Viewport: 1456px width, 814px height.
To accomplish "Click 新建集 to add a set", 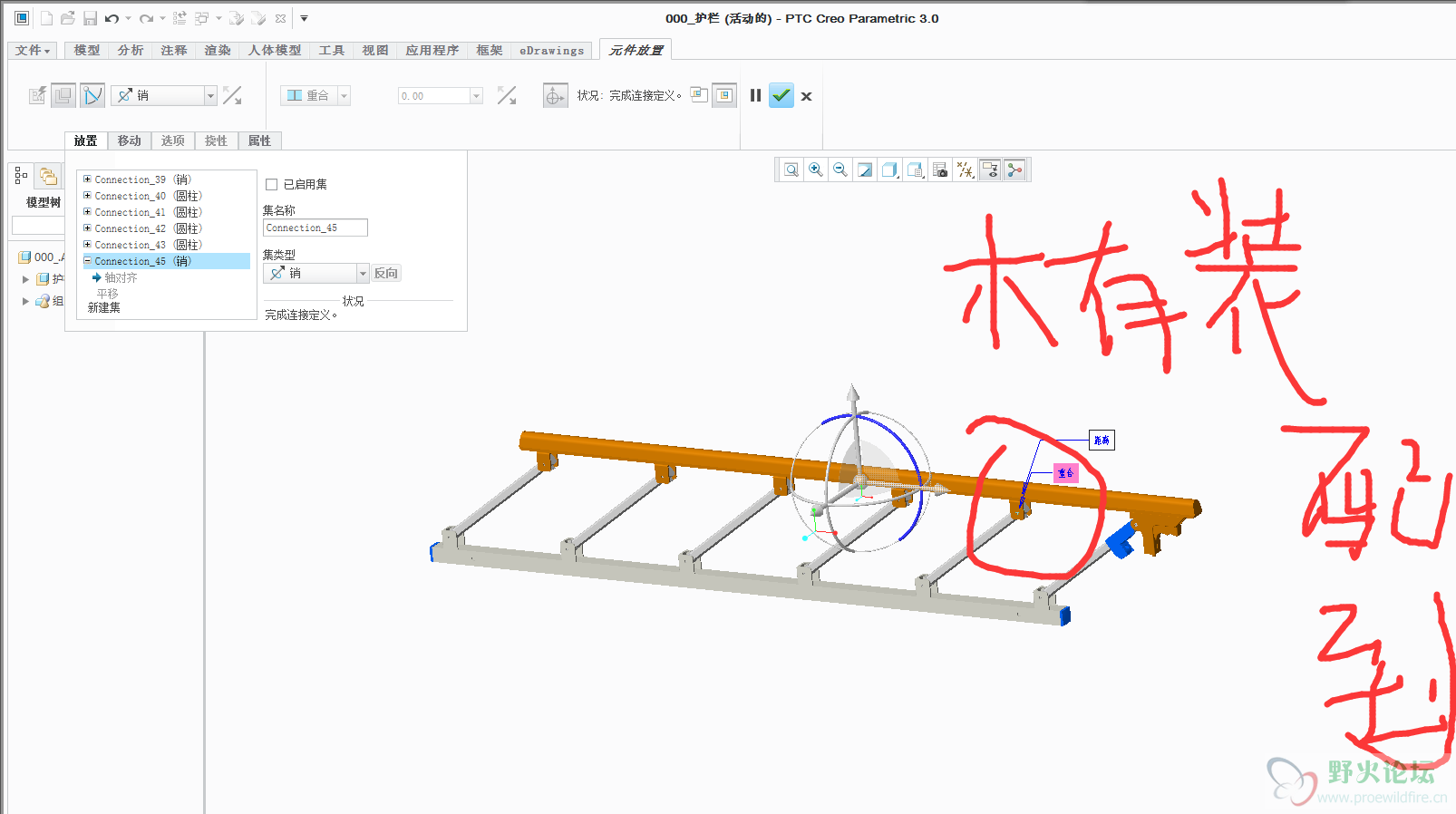I will (x=104, y=308).
